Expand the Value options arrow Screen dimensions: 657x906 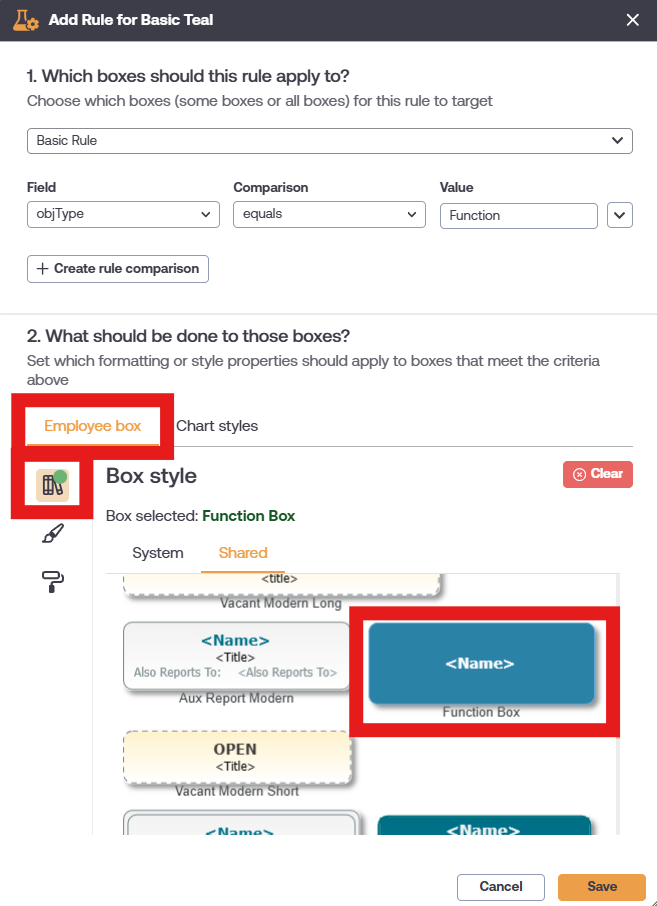(620, 215)
